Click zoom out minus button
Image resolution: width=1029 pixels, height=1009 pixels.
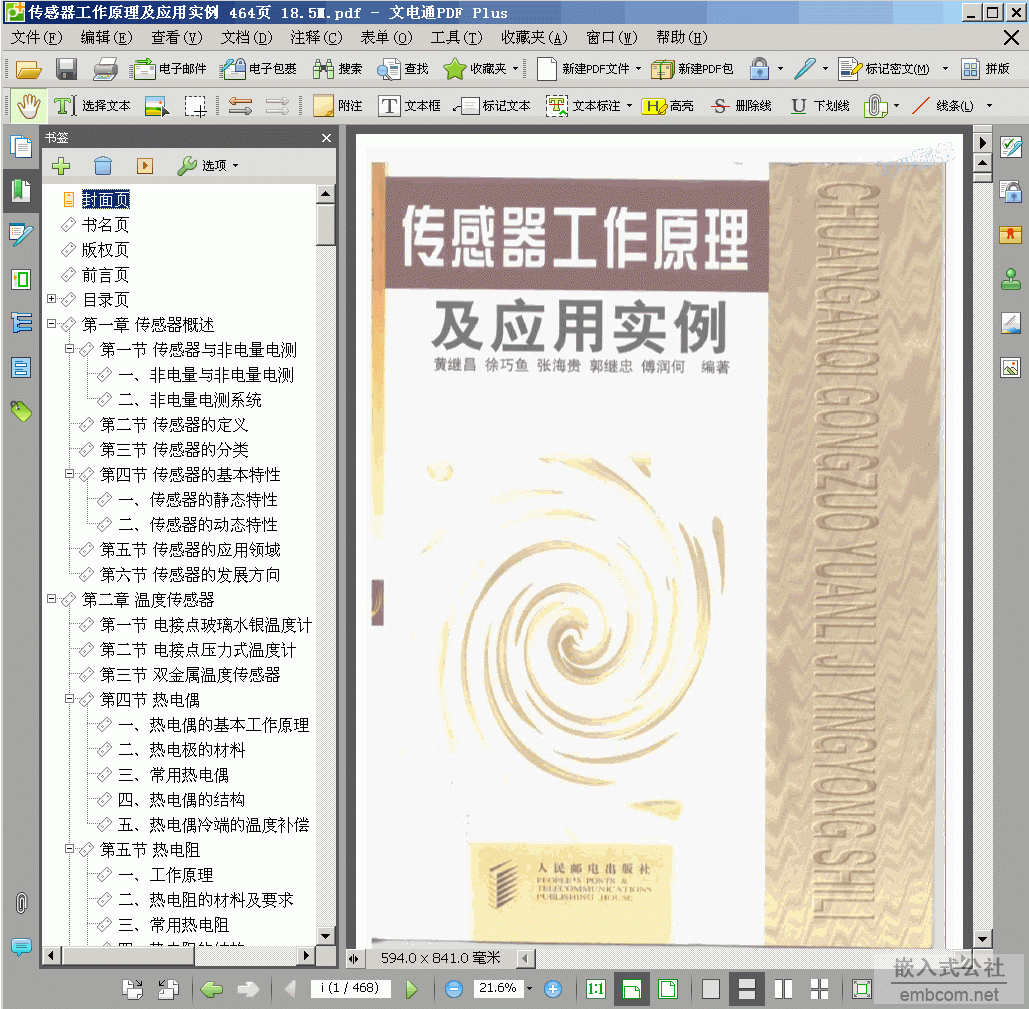pos(453,989)
